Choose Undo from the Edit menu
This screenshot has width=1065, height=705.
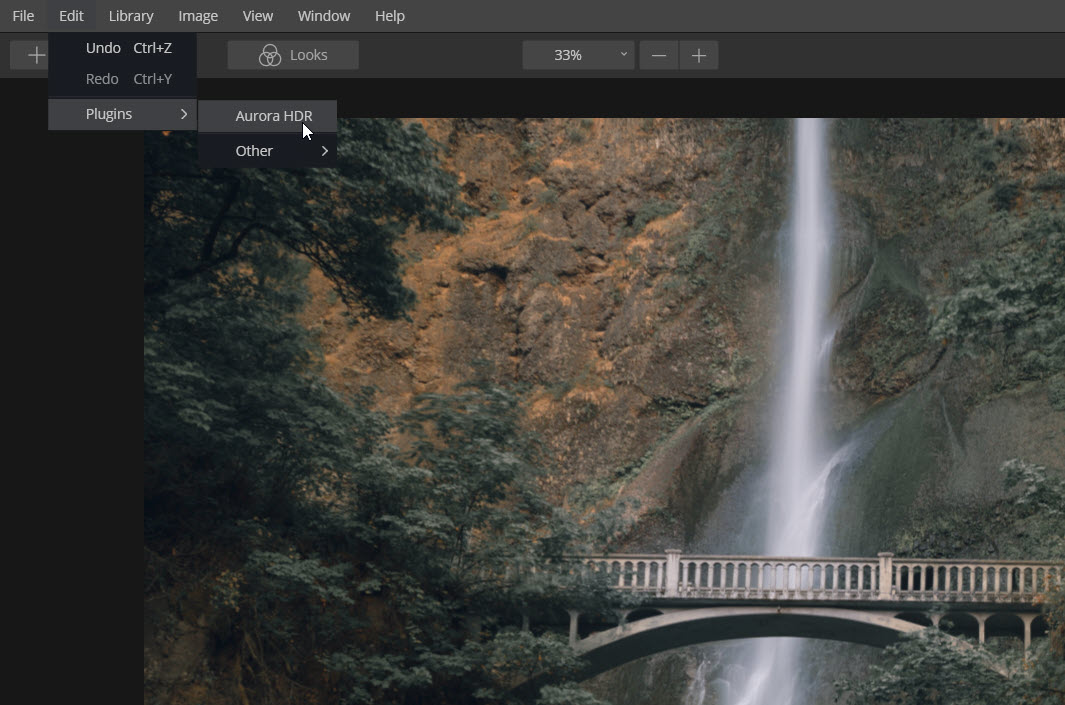click(x=123, y=48)
